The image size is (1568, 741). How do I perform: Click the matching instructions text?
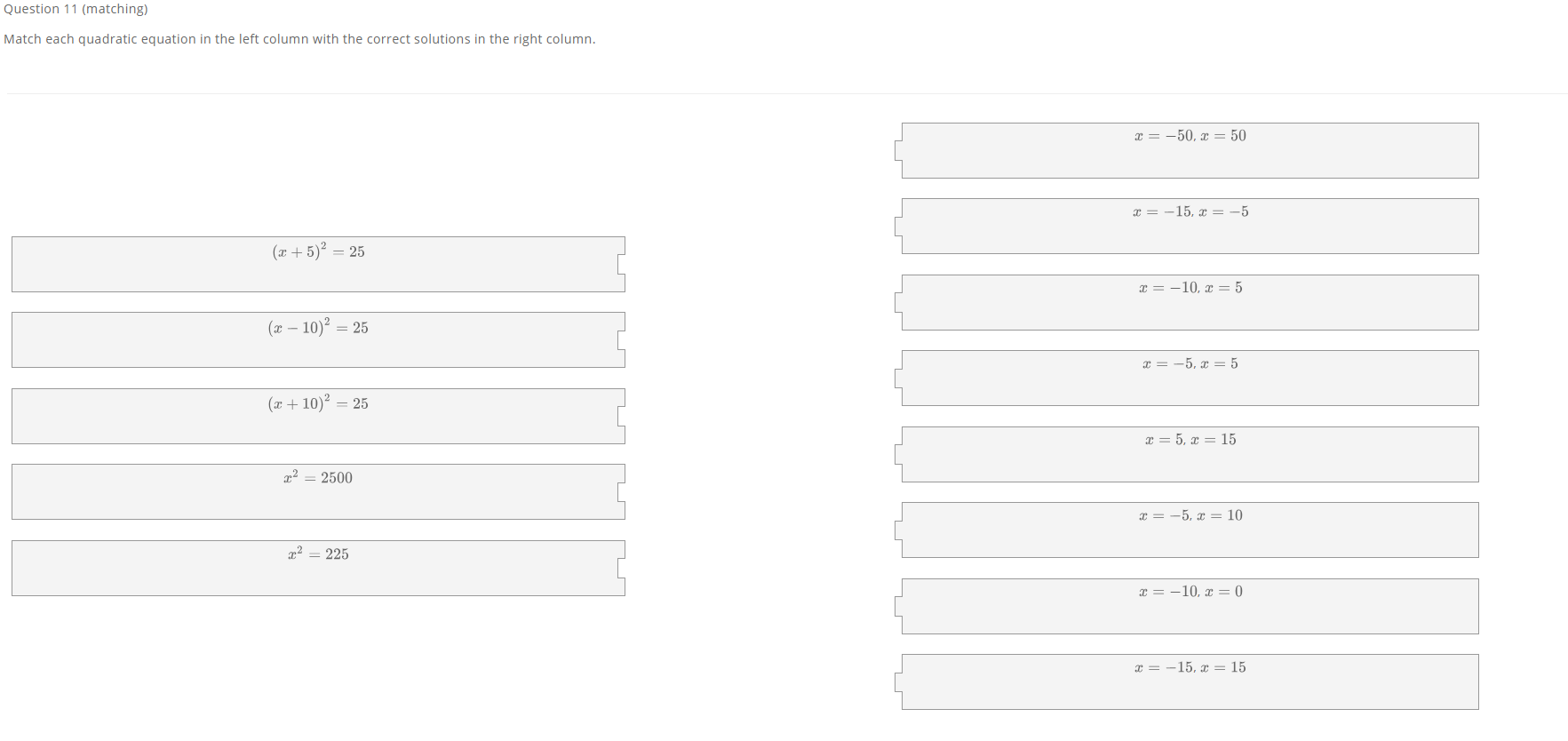300,39
